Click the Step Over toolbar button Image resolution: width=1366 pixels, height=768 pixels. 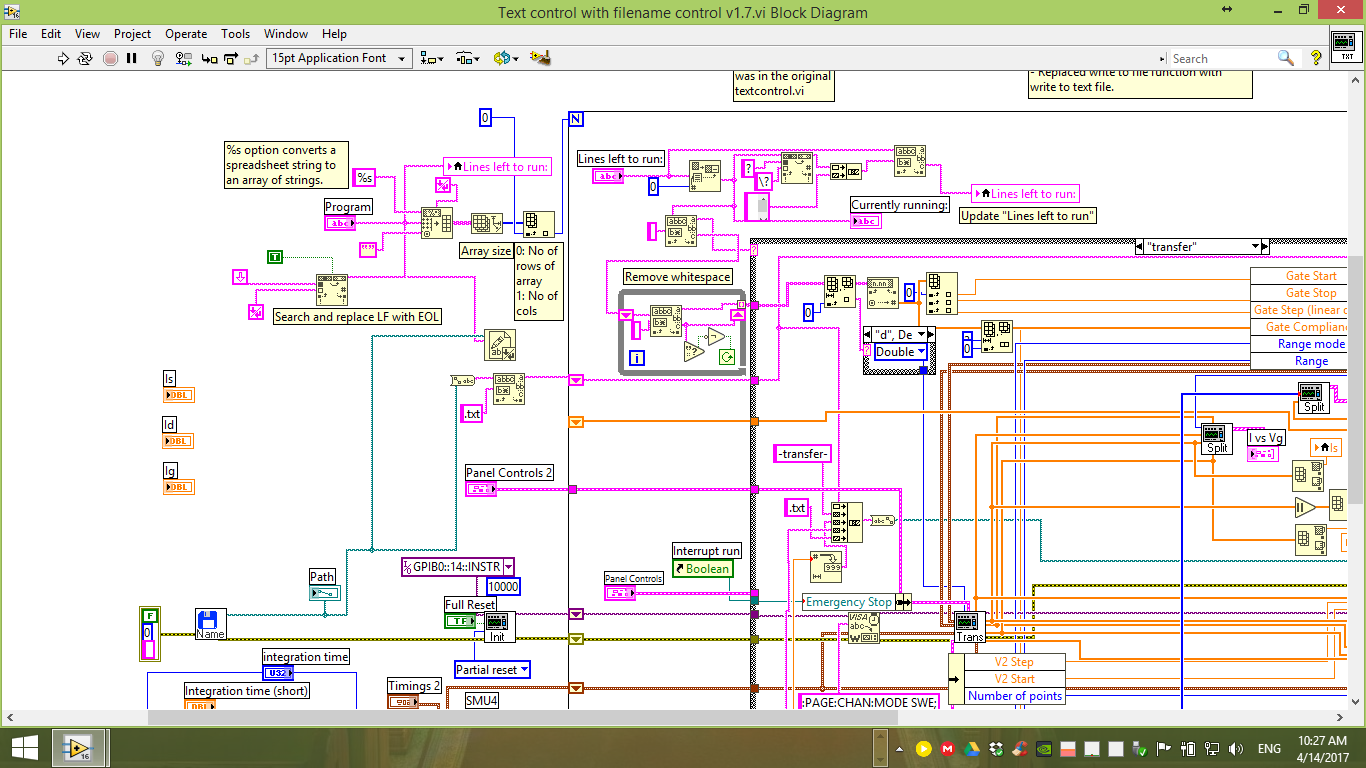229,58
